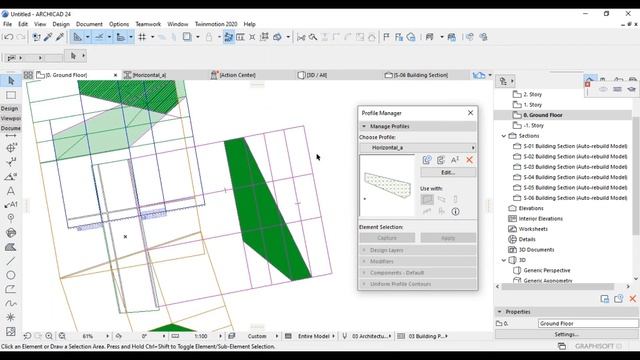
Task: Click the Document toolbox group header
Action: pos(10,128)
